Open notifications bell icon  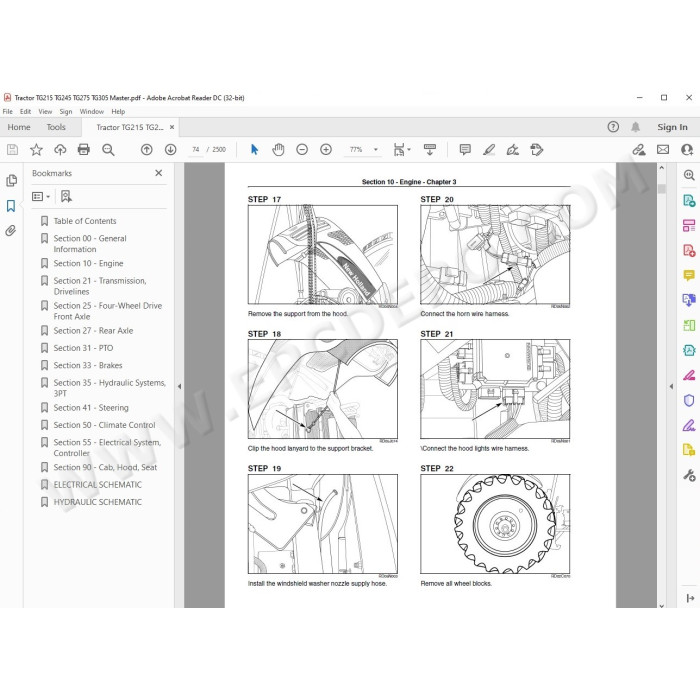coord(635,127)
